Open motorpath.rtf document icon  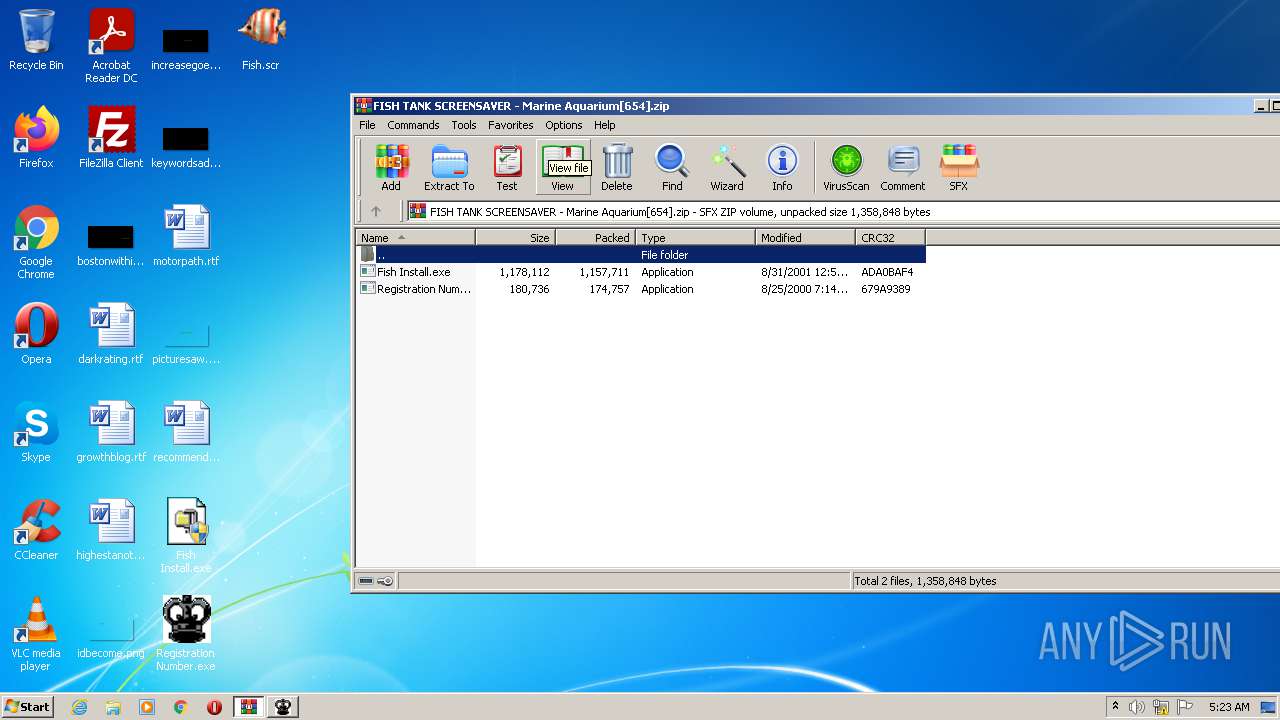pyautogui.click(x=186, y=236)
